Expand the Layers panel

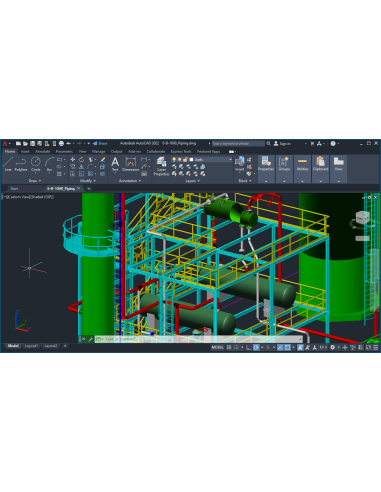coord(192,181)
